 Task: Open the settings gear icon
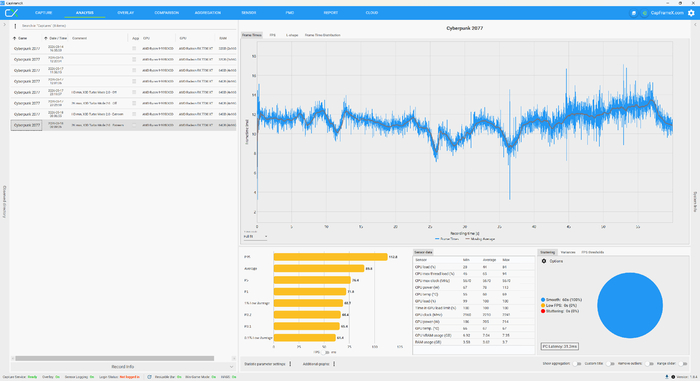(x=691, y=13)
